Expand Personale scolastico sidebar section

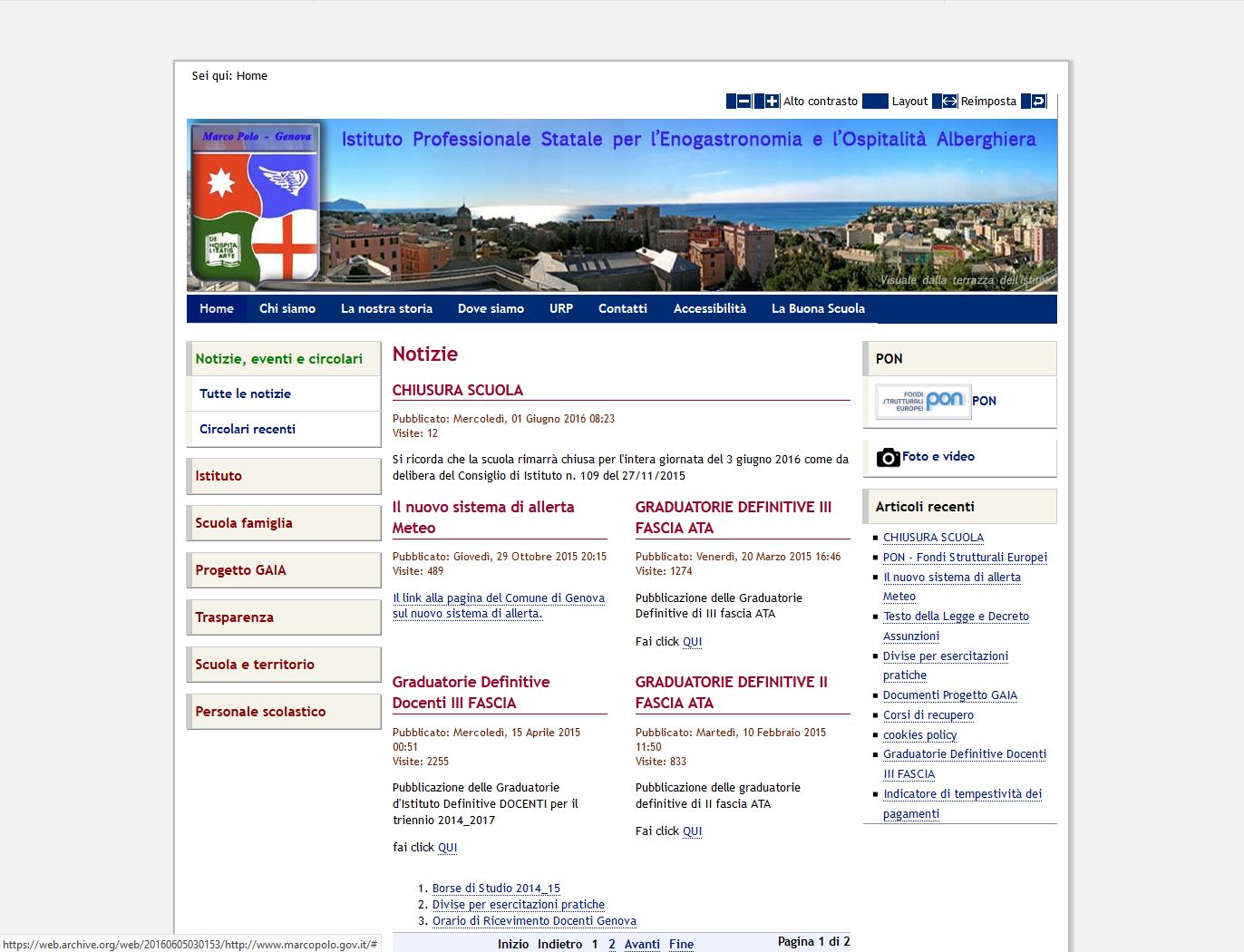(x=284, y=711)
